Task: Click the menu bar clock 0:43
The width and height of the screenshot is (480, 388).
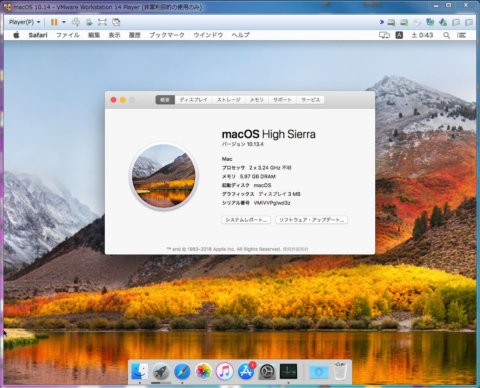Action: point(422,35)
